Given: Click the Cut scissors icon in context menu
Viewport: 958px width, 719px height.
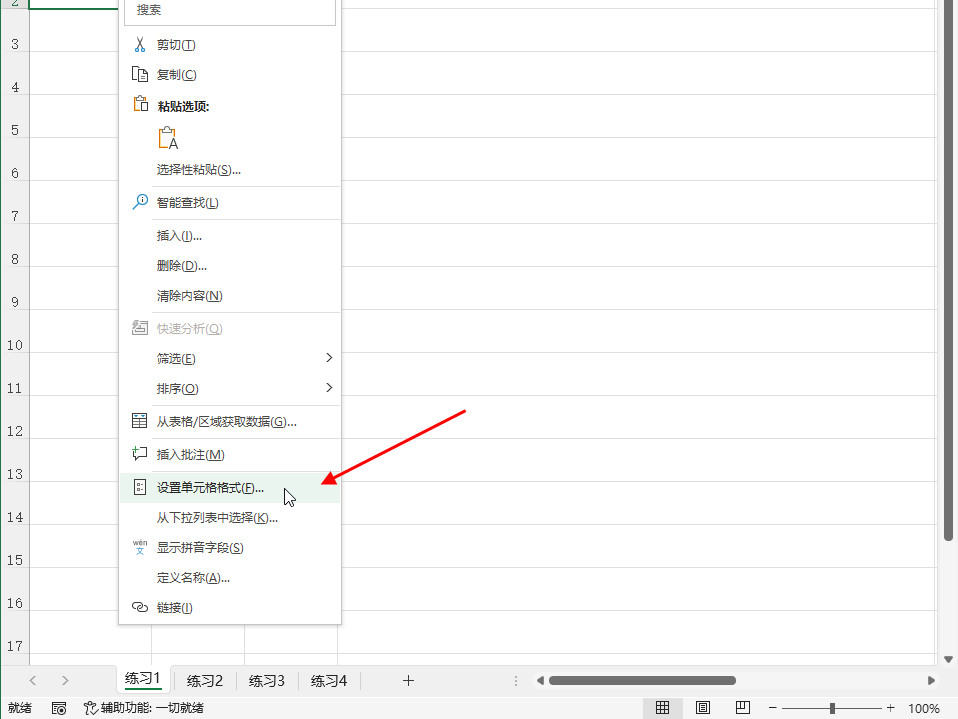Looking at the screenshot, I should coord(140,45).
